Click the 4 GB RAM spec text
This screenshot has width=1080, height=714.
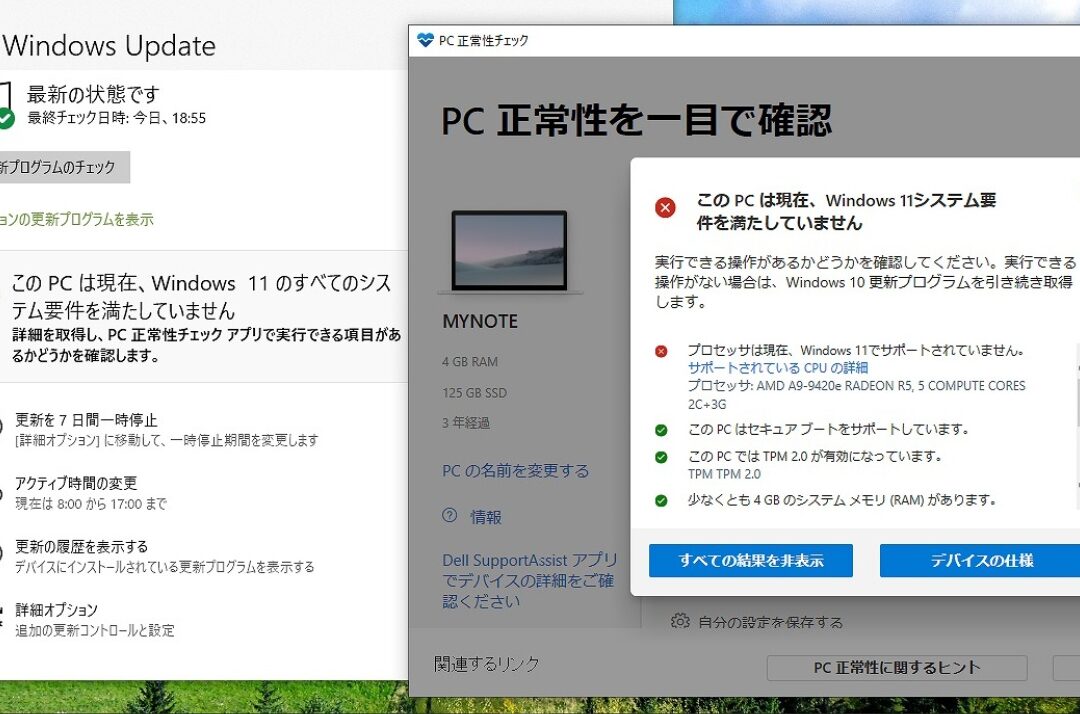470,361
